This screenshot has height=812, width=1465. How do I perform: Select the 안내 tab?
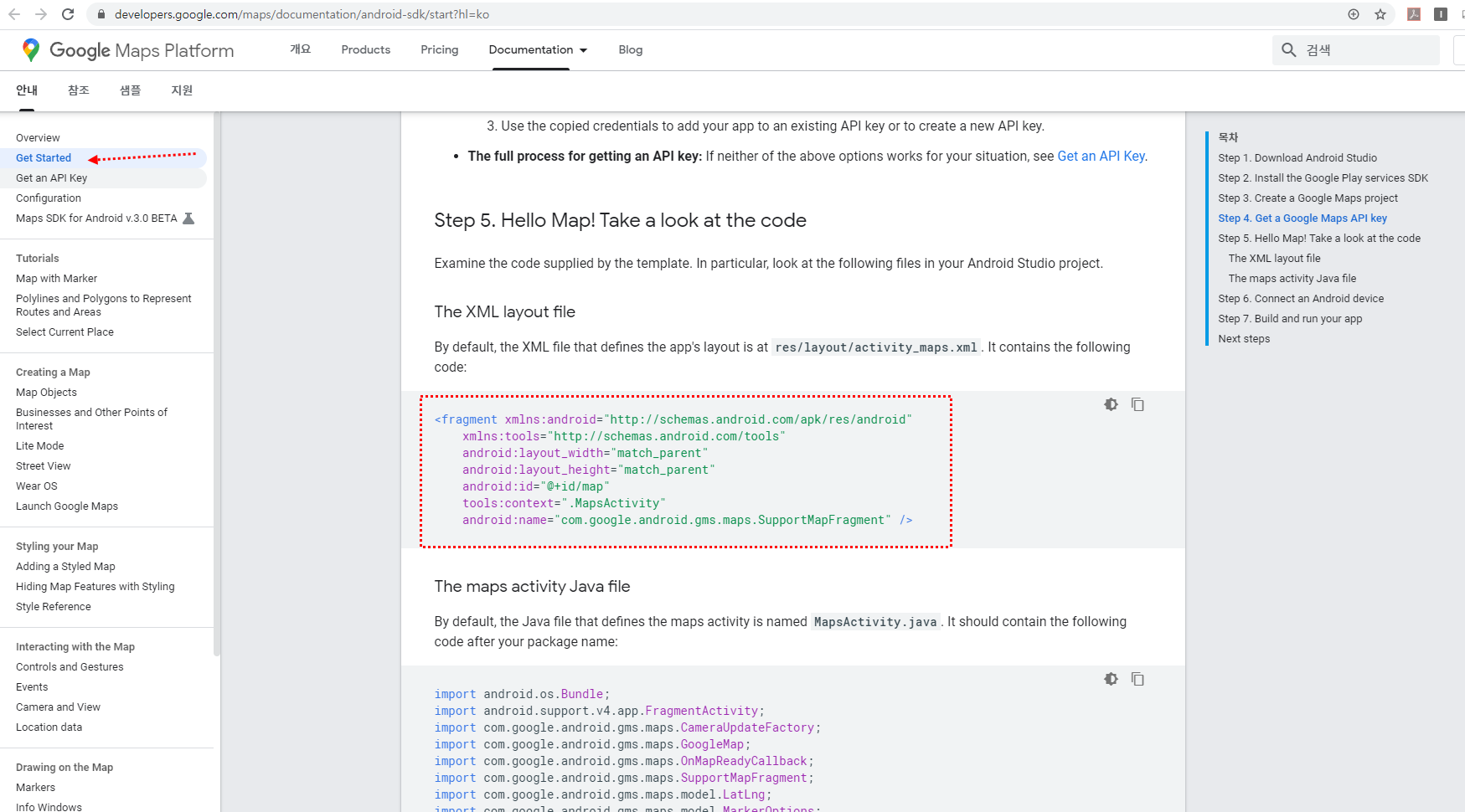27,90
